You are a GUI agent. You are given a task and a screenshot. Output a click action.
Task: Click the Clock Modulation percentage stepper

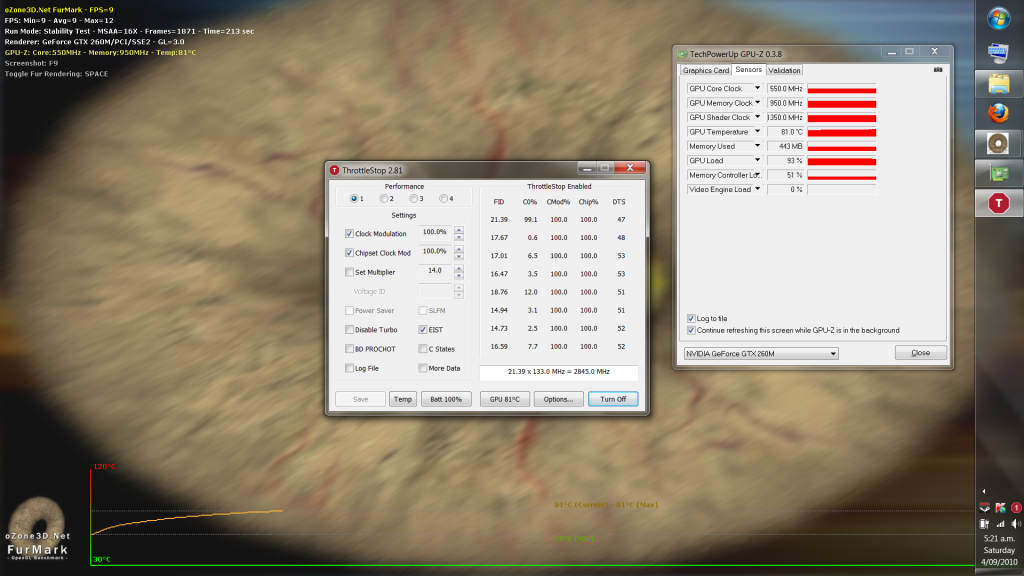pos(458,233)
